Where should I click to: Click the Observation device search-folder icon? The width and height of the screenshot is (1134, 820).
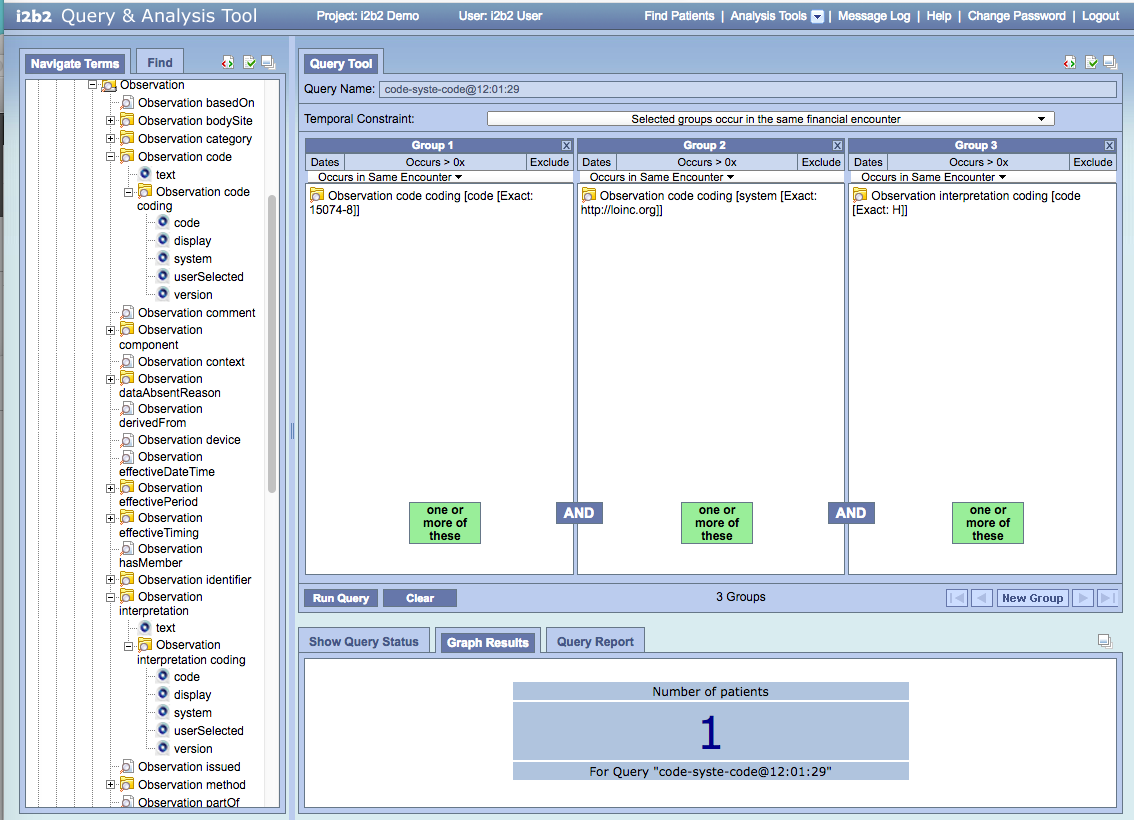coord(127,439)
